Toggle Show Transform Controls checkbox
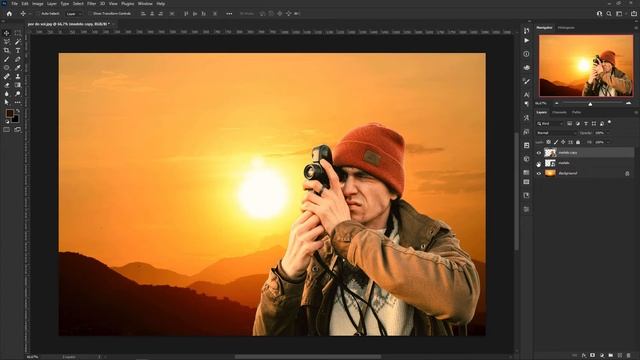This screenshot has width=640, height=360. tap(90, 13)
